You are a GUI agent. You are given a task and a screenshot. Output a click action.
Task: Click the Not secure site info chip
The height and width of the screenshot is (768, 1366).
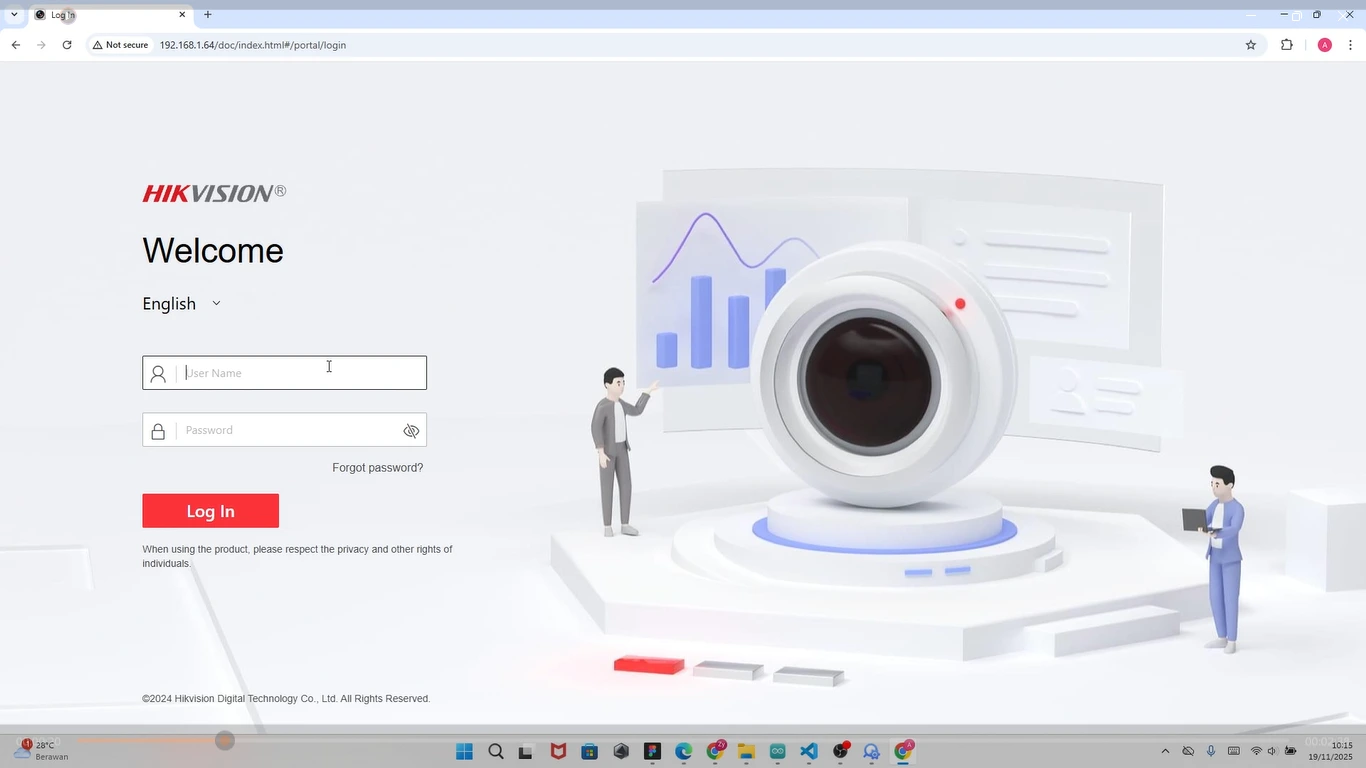click(x=120, y=45)
